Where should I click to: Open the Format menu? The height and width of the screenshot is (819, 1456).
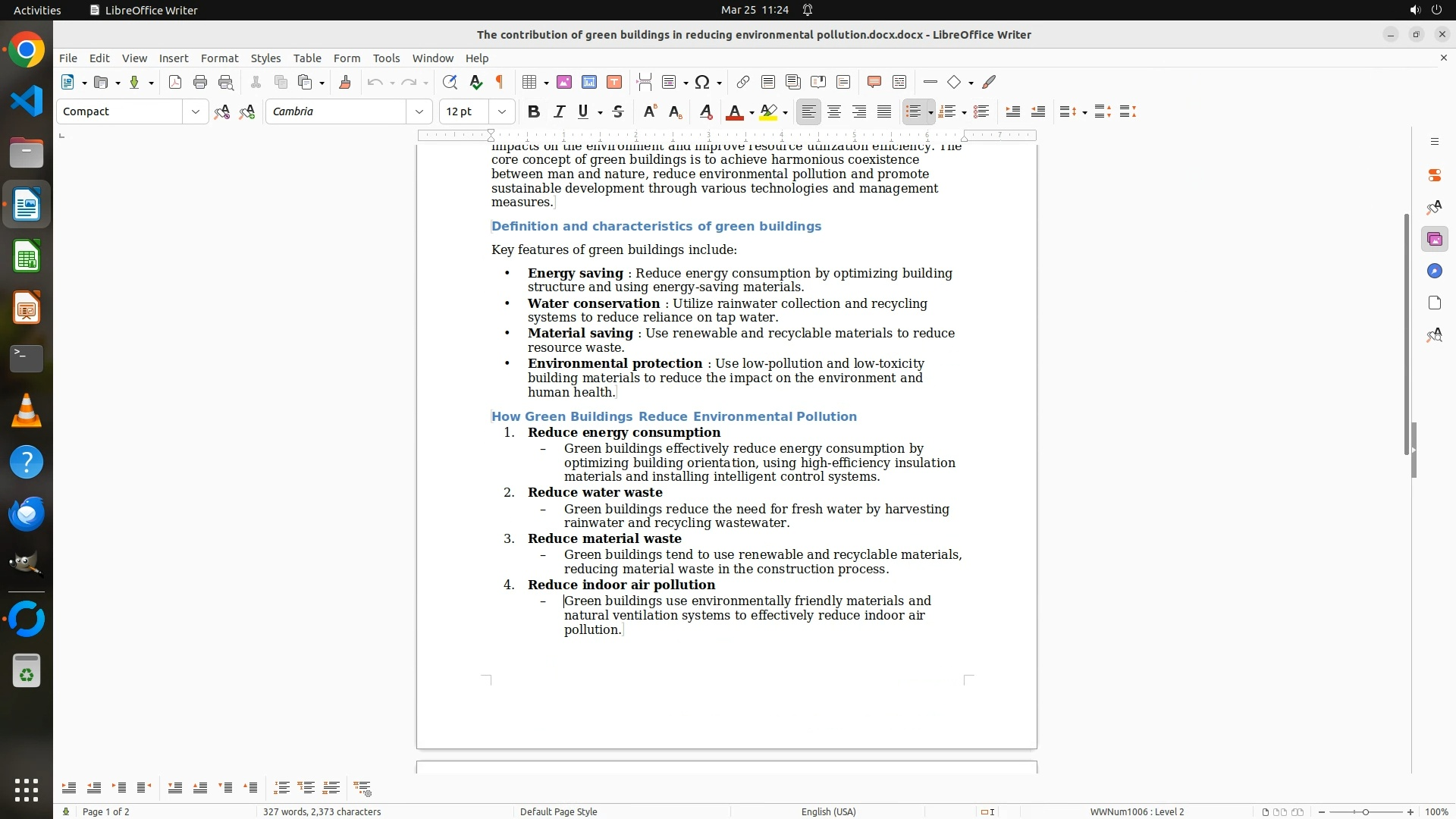pyautogui.click(x=219, y=58)
